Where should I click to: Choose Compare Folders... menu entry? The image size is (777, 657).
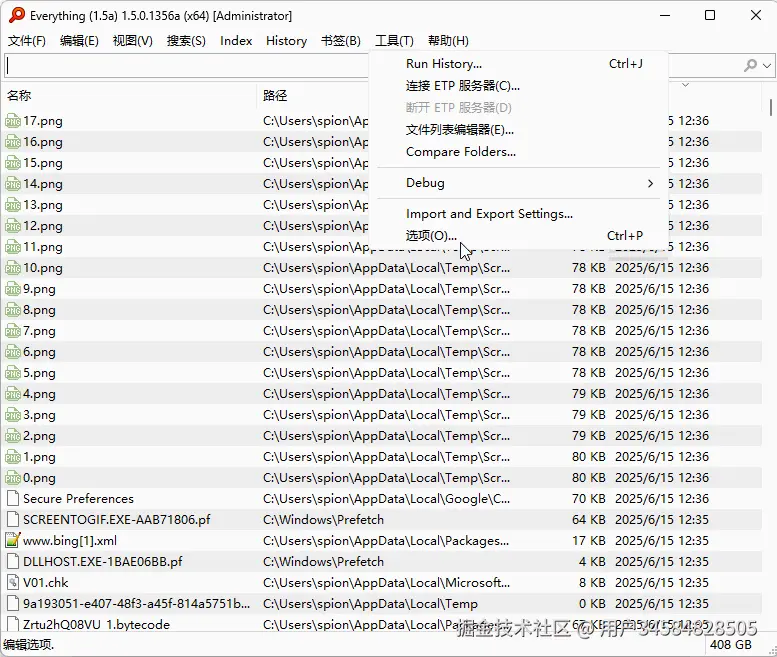click(x=519, y=152)
